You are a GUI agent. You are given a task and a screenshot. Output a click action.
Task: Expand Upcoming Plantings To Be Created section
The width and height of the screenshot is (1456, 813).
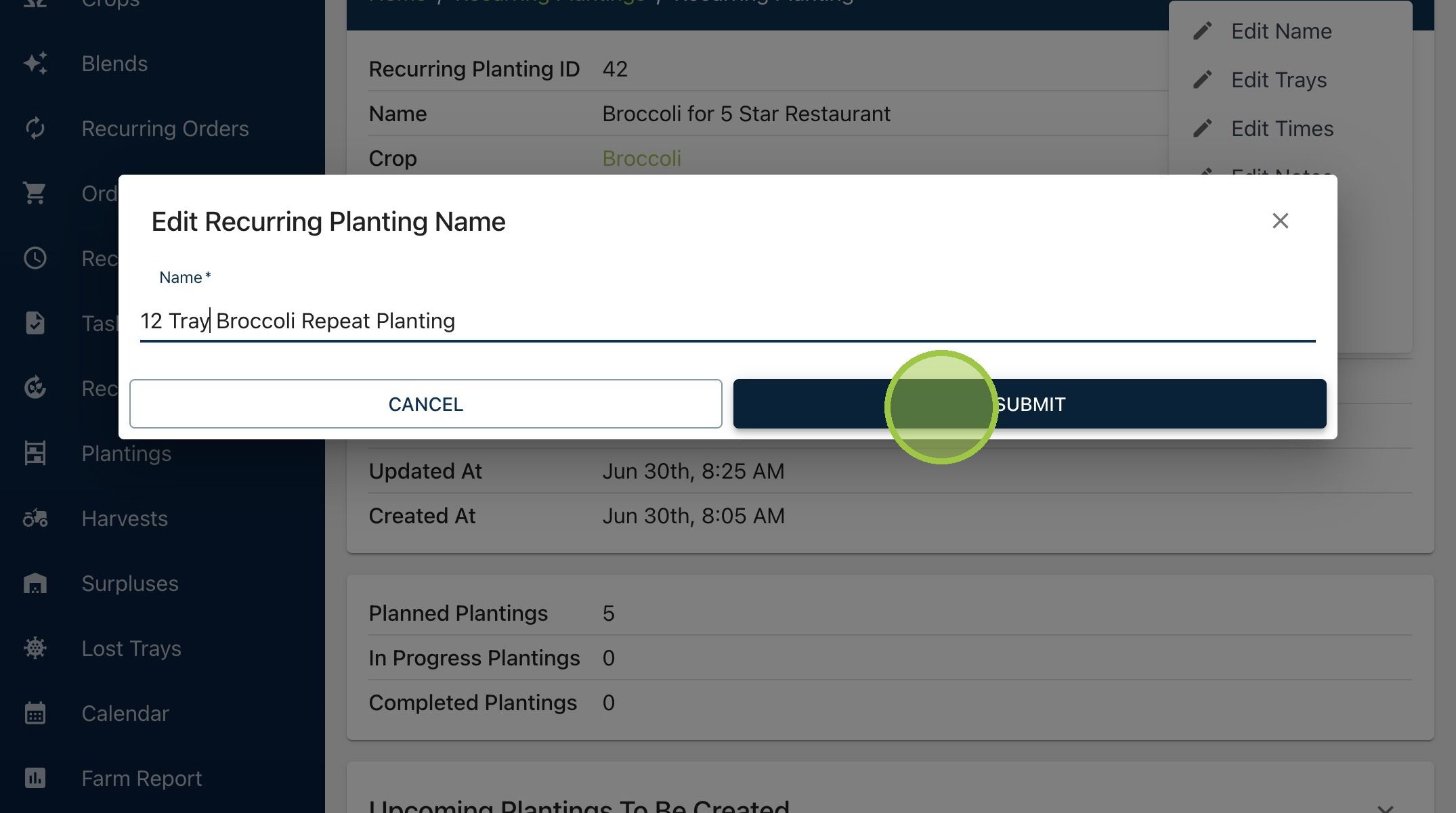(1385, 807)
